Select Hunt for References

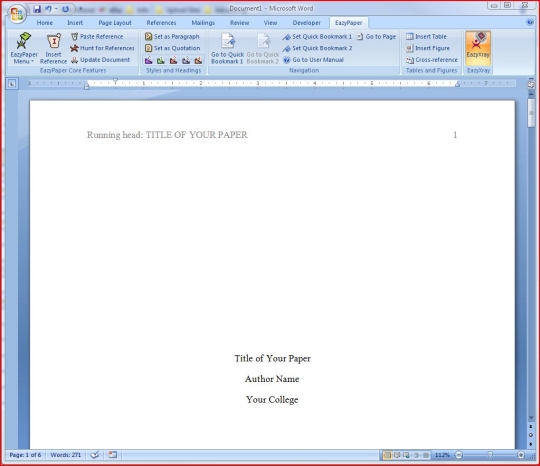(x=102, y=48)
